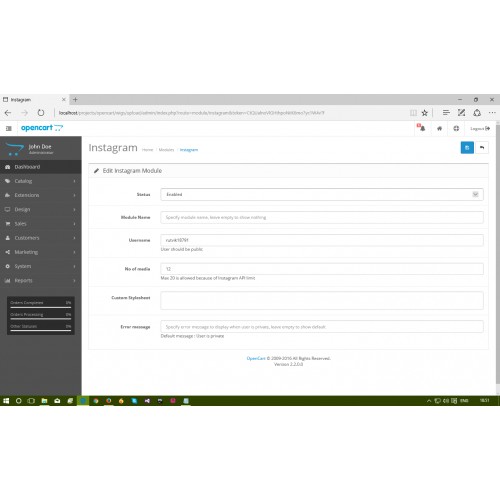Open the Reports sidebar menu
The image size is (500, 500).
[x=41, y=281]
